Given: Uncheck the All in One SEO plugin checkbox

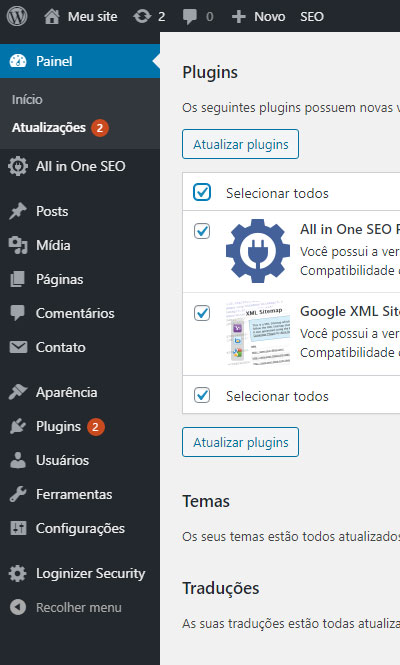Looking at the screenshot, I should pyautogui.click(x=202, y=231).
